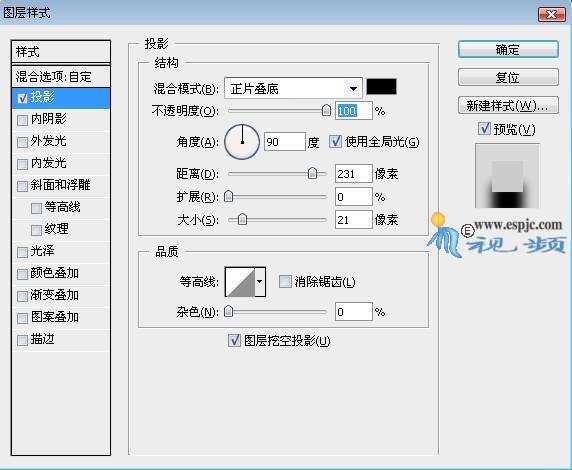This screenshot has height=470, width=572.
Task: Enable the 图案叠加 pattern overlay checkbox
Action: pos(22,318)
